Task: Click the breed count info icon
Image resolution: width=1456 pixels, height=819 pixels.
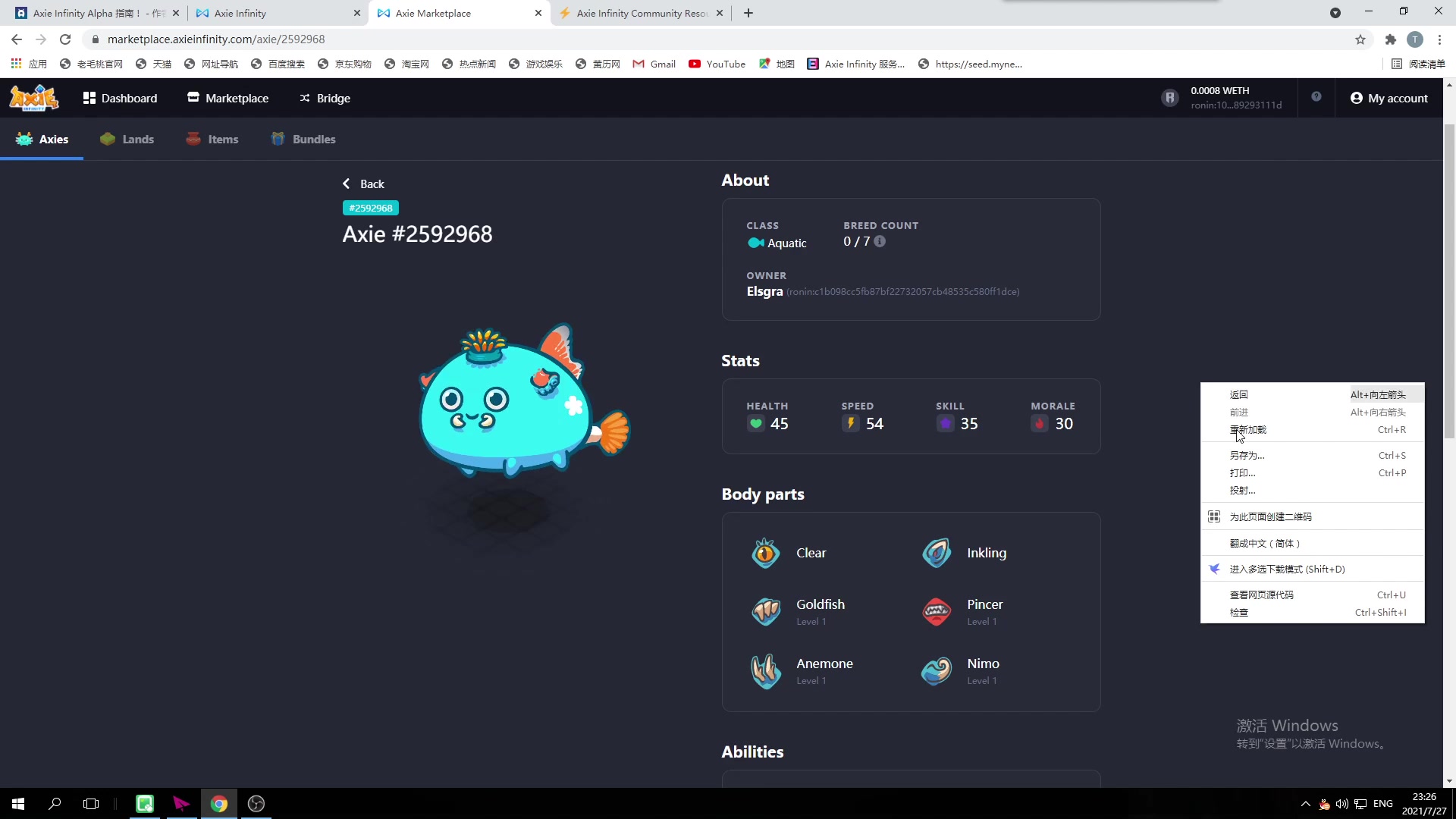Action: click(880, 241)
